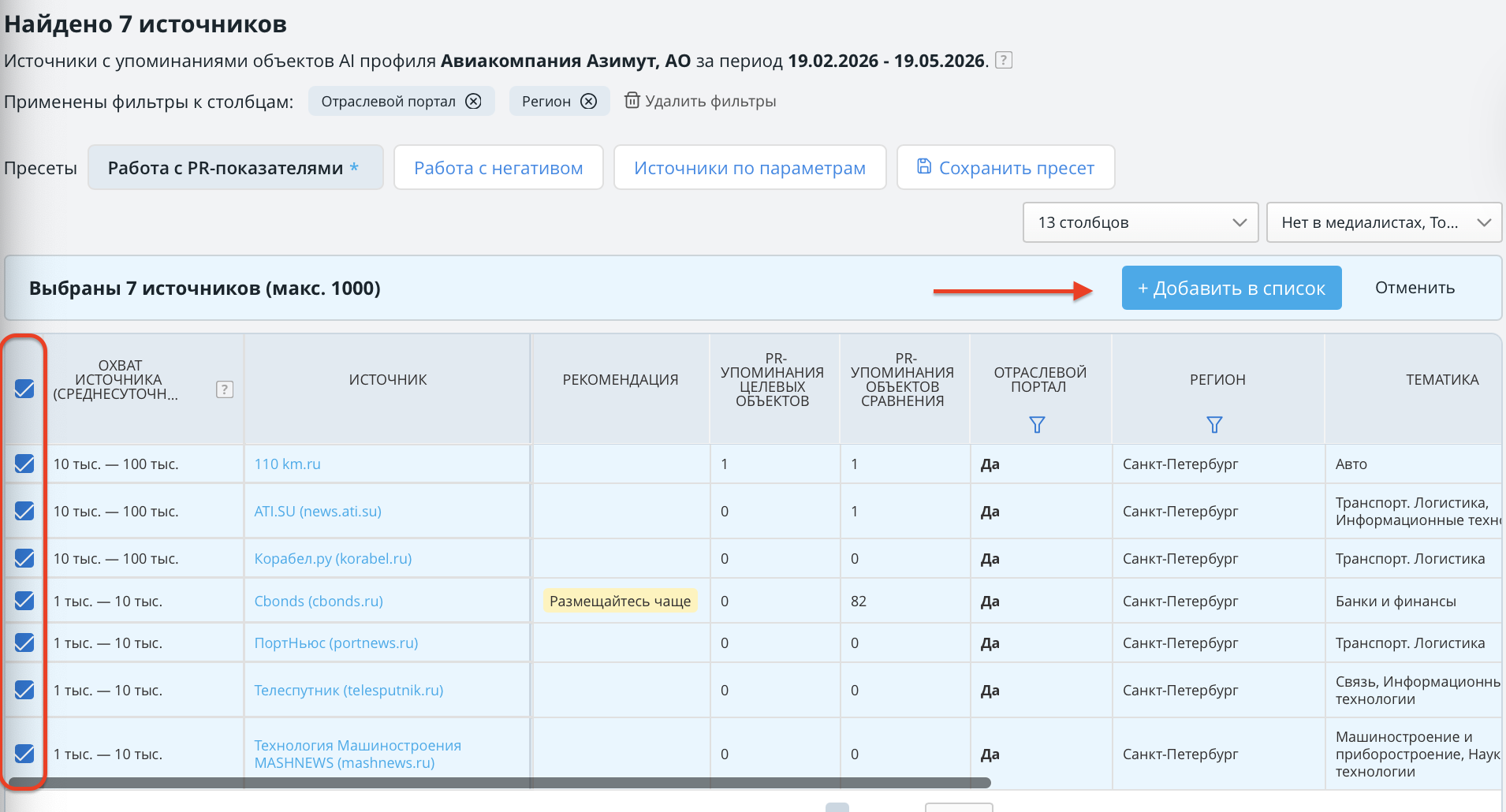Expand the 13 столбцов dropdown
The width and height of the screenshot is (1506, 812).
[x=1140, y=222]
